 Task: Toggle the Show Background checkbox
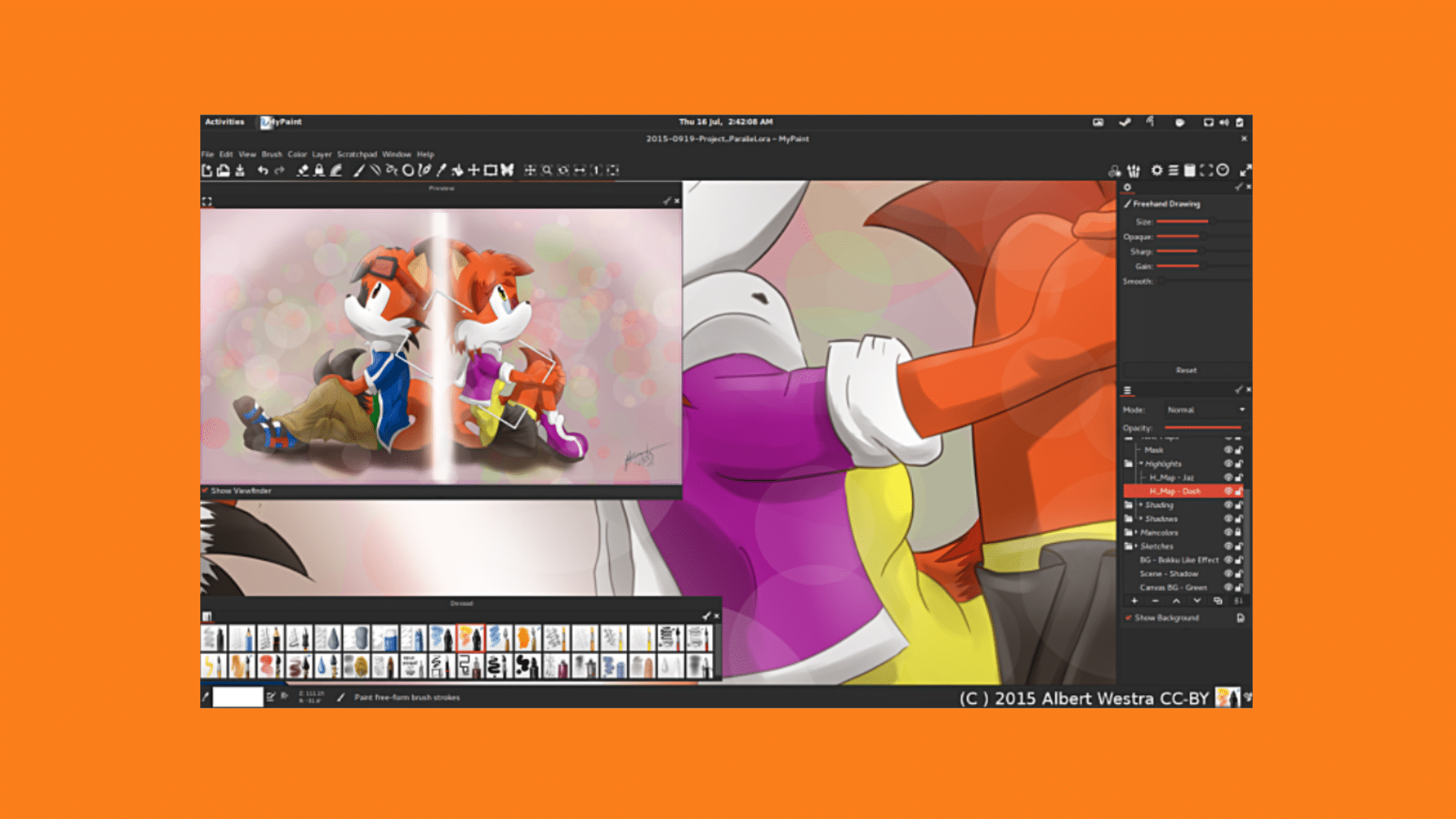point(1128,618)
